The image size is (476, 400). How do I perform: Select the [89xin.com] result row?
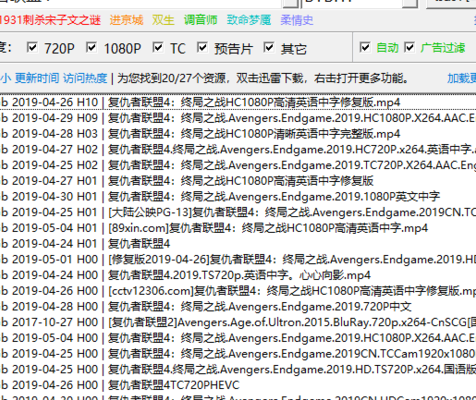pos(238,228)
